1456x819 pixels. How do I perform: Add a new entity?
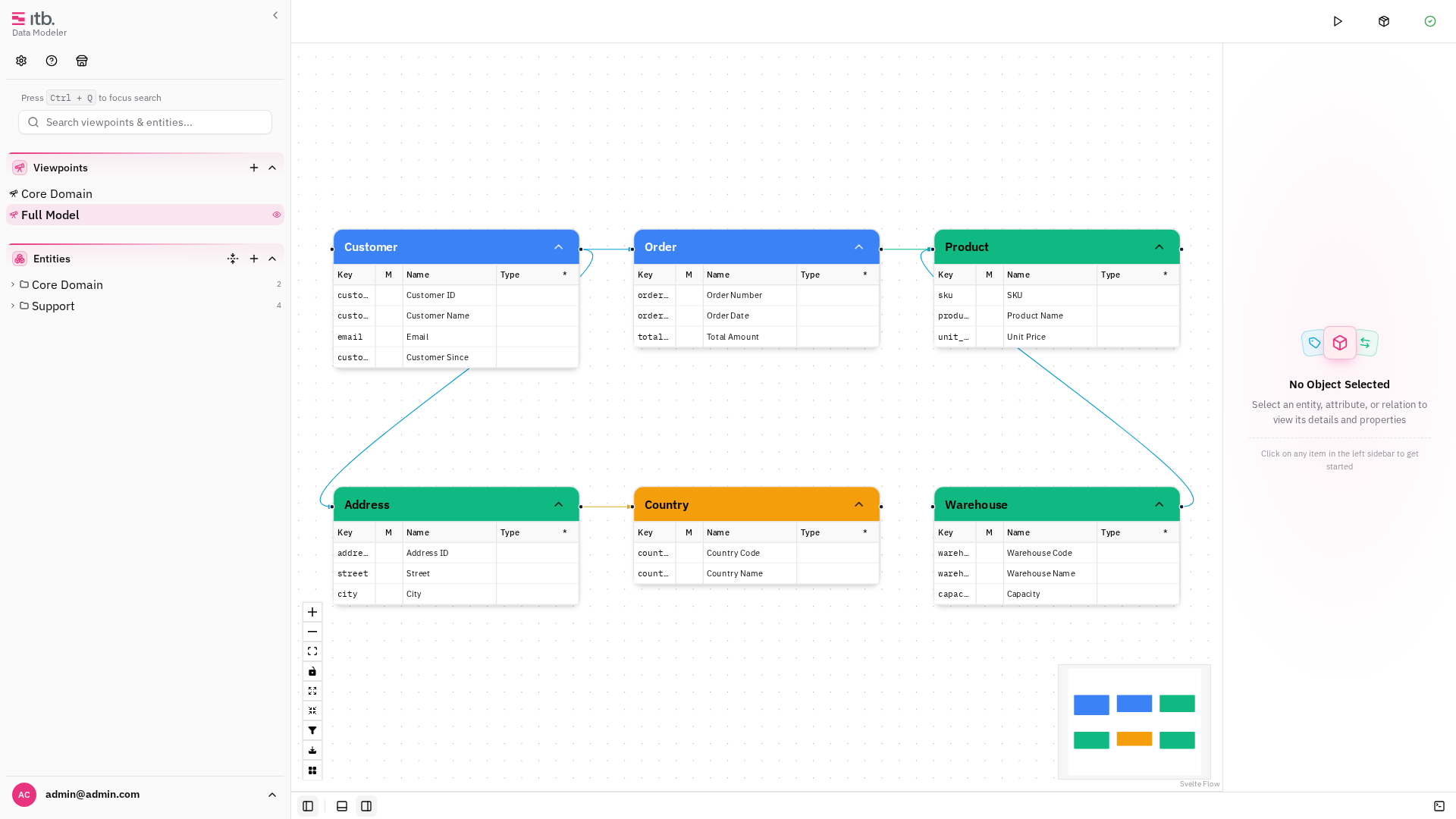coord(254,259)
